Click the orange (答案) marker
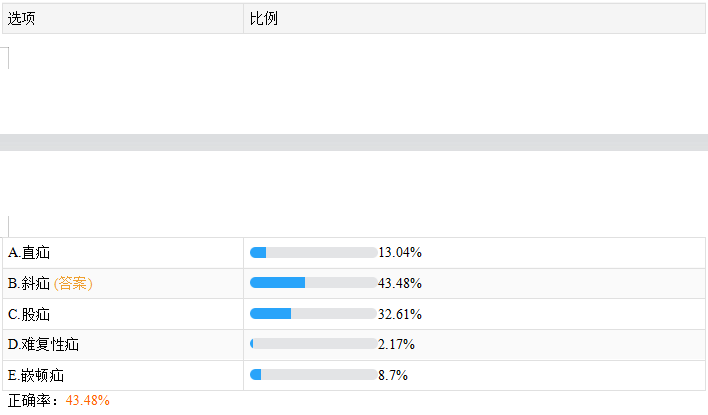This screenshot has height=415, width=708. click(x=73, y=283)
